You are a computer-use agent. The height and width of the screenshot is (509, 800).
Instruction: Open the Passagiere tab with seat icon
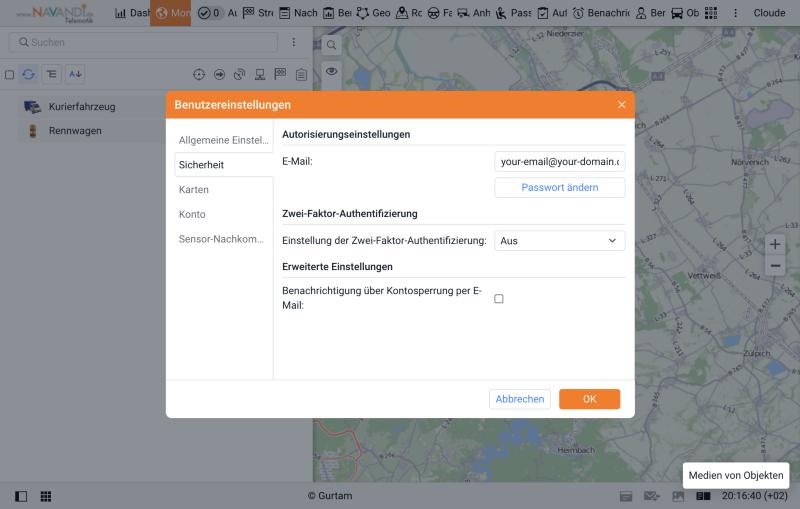pyautogui.click(x=513, y=13)
